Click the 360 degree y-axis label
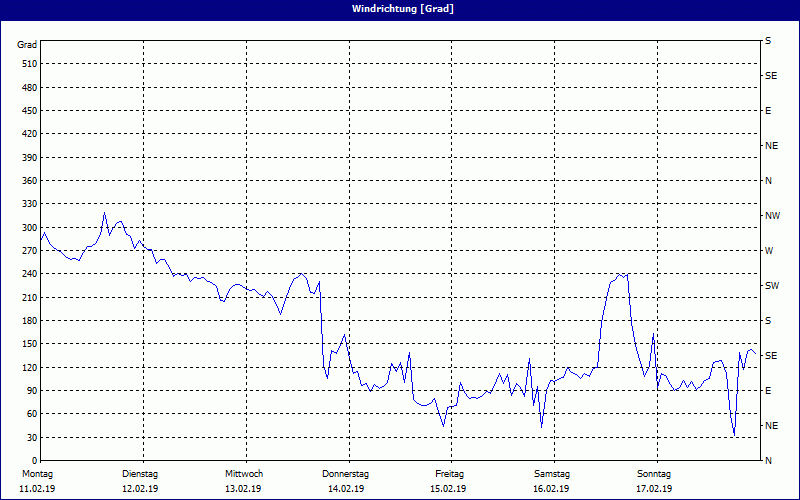Image resolution: width=800 pixels, height=500 pixels. coord(28,181)
